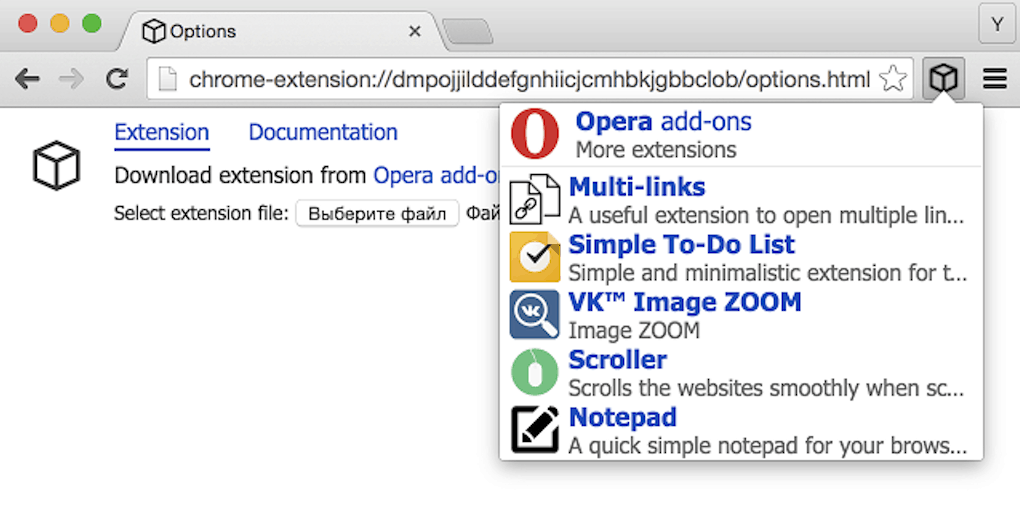Click the address bar URL field

530,79
